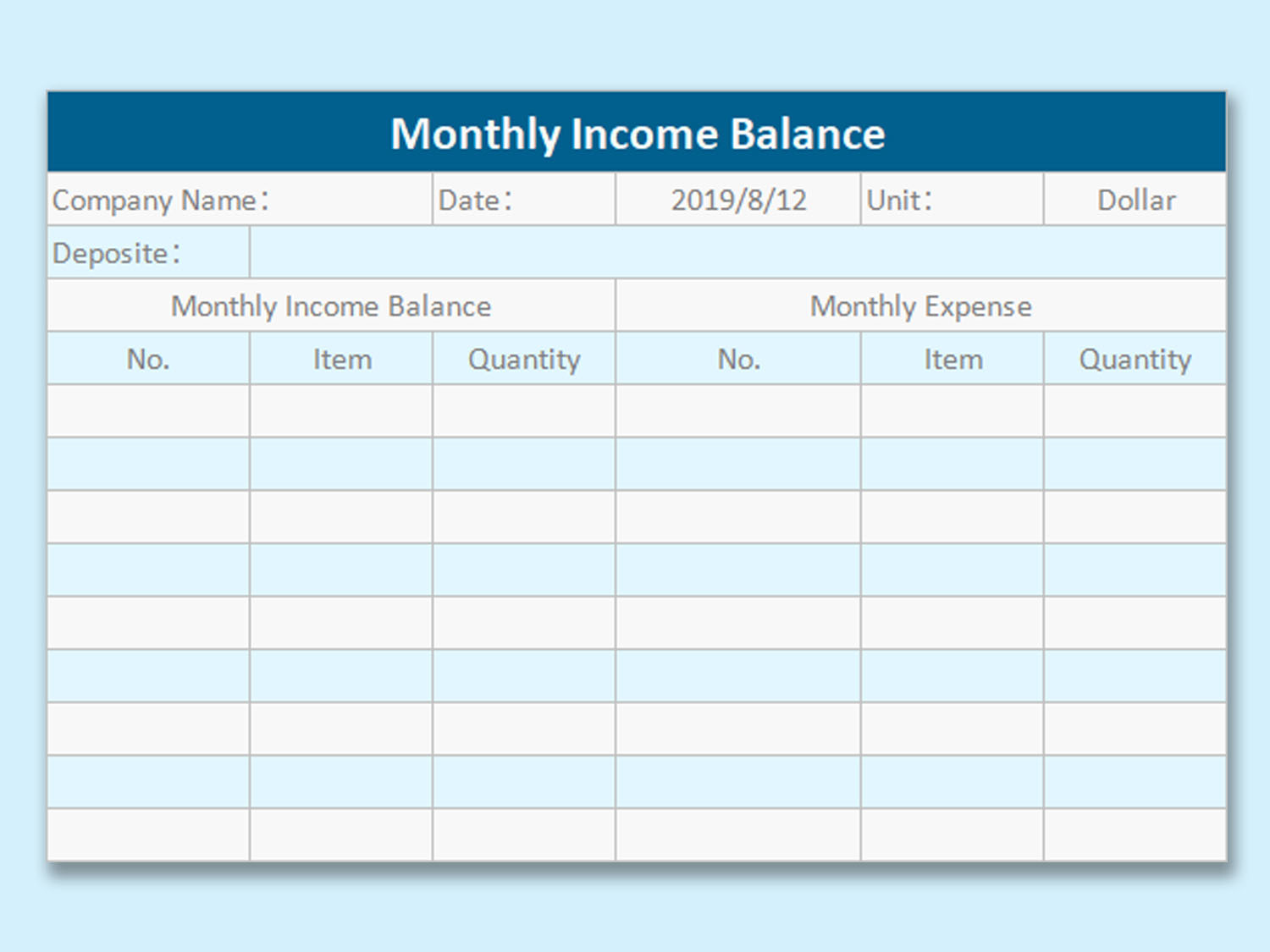Screen dimensions: 1270x952
Task: Click the Monthly Income Balance title bar
Action: point(635,132)
